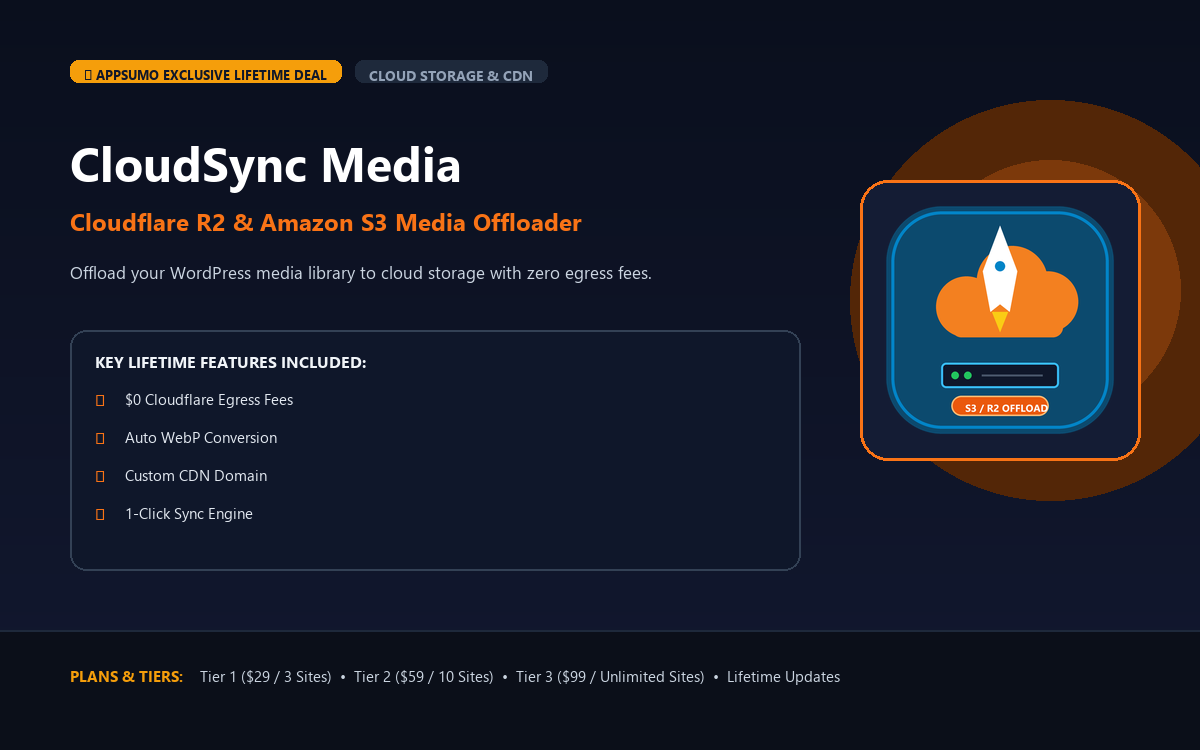The image size is (1200, 750).
Task: Click the Plans & Tiers label
Action: click(127, 677)
